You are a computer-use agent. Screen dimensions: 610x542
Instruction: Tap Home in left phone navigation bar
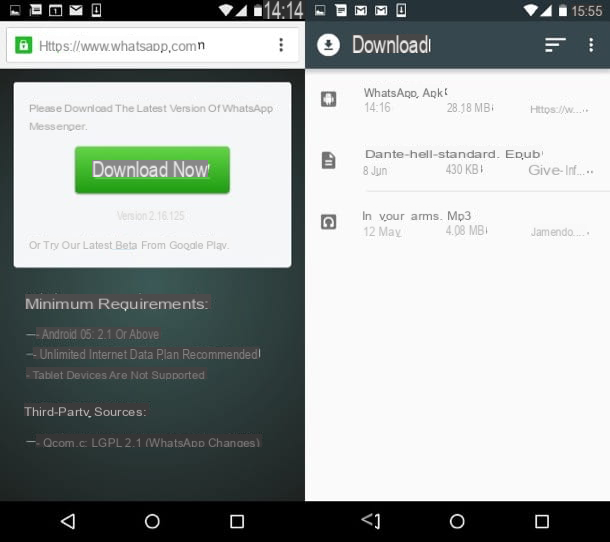pyautogui.click(x=152, y=521)
